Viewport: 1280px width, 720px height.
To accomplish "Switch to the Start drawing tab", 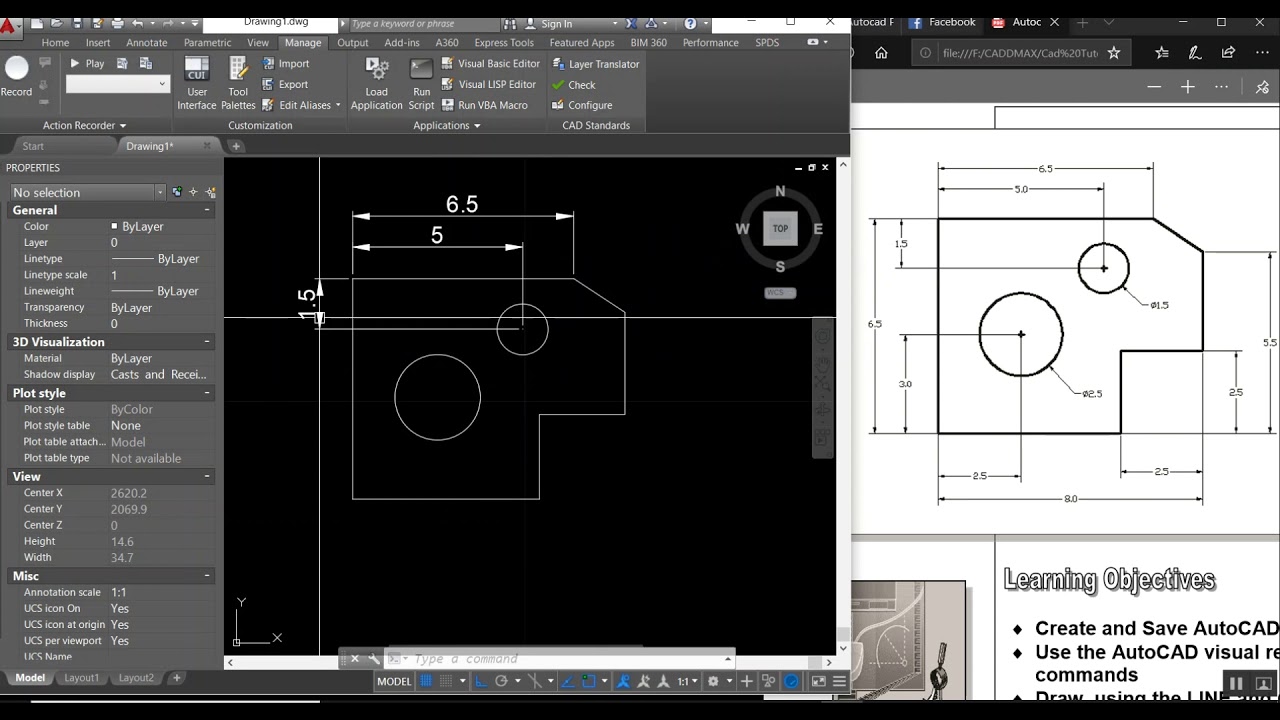I will click(x=33, y=146).
